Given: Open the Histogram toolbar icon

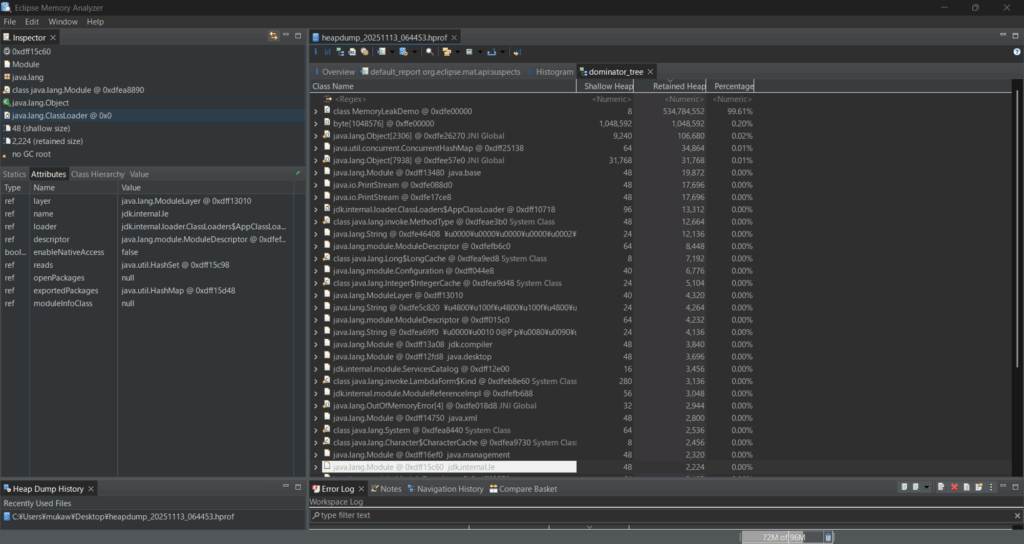Looking at the screenshot, I should click(x=329, y=52).
